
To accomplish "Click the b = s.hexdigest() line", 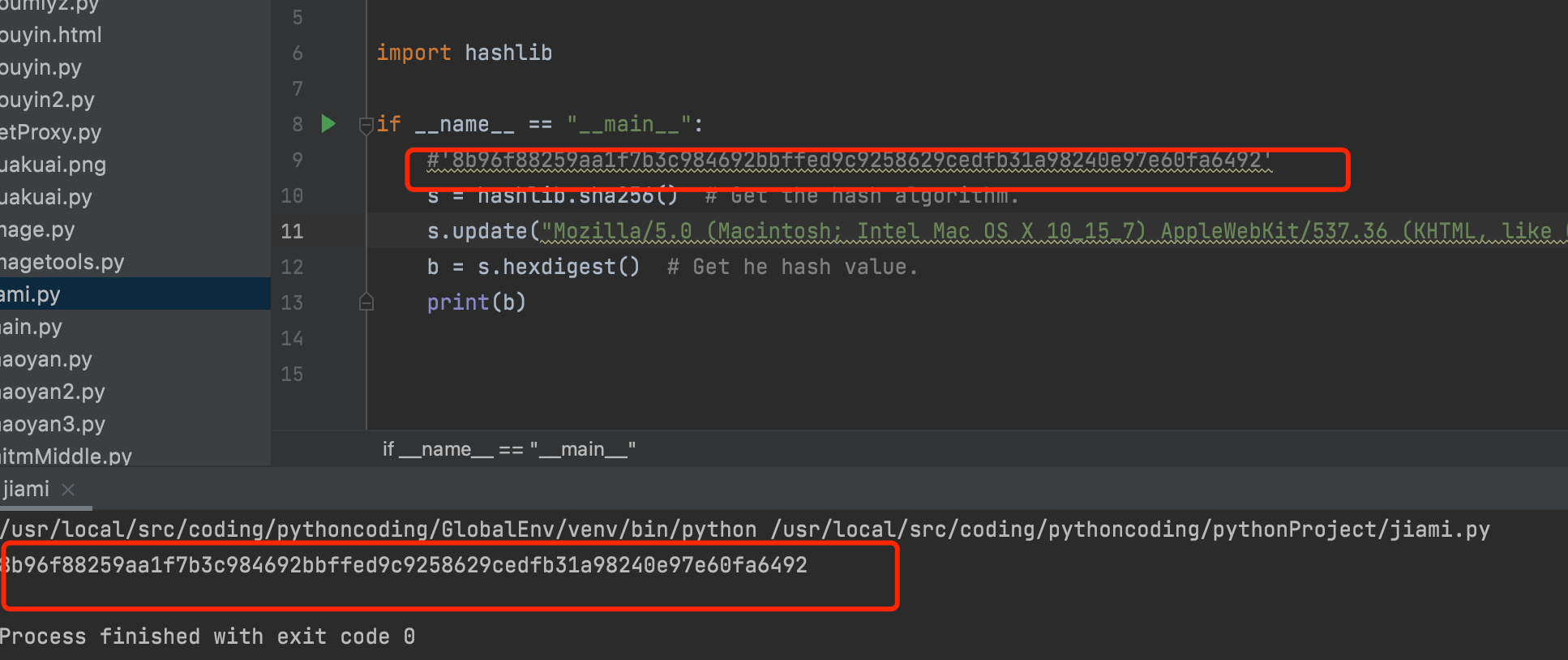I will tap(533, 267).
